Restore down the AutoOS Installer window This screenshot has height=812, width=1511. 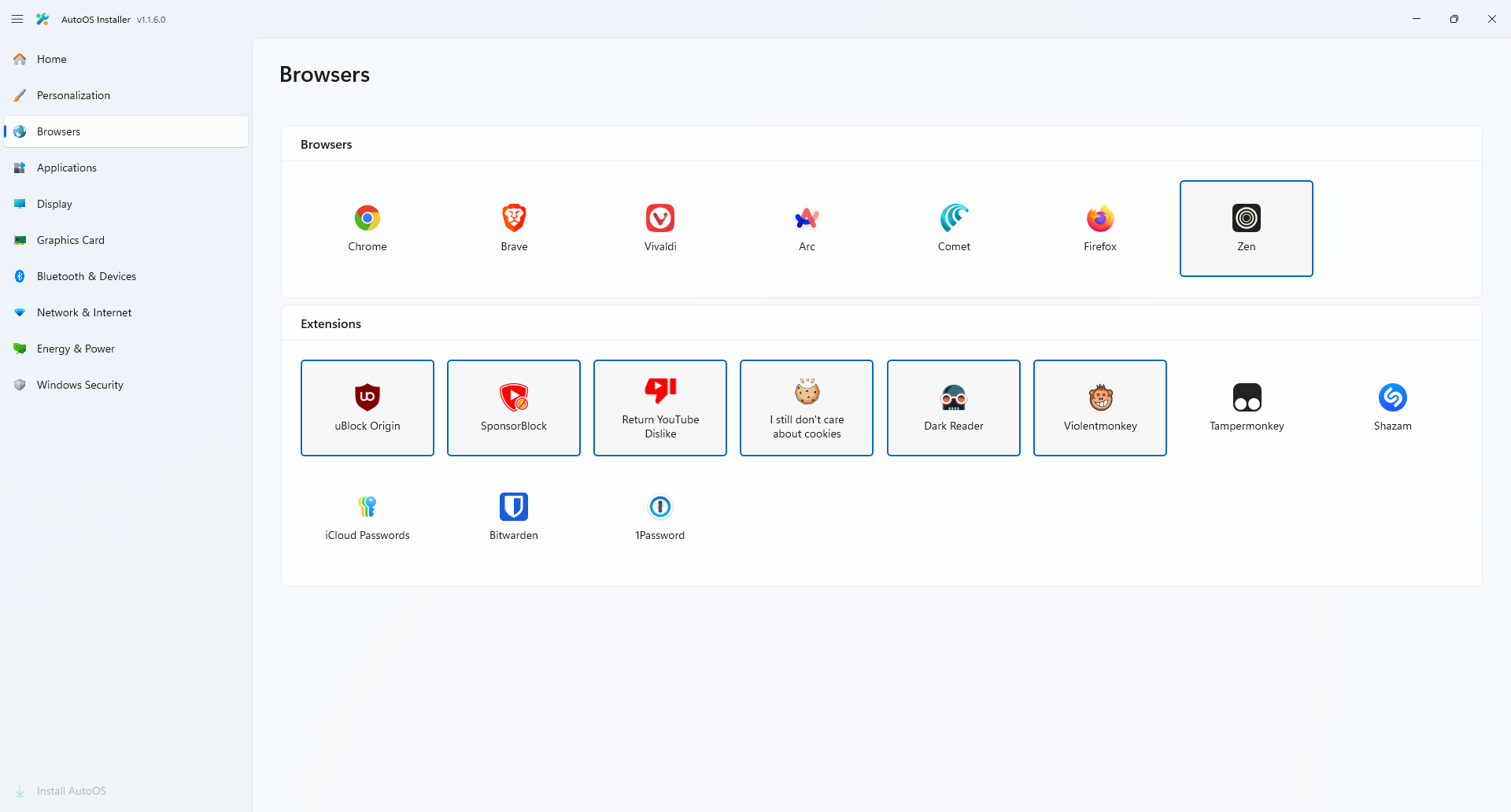point(1454,19)
